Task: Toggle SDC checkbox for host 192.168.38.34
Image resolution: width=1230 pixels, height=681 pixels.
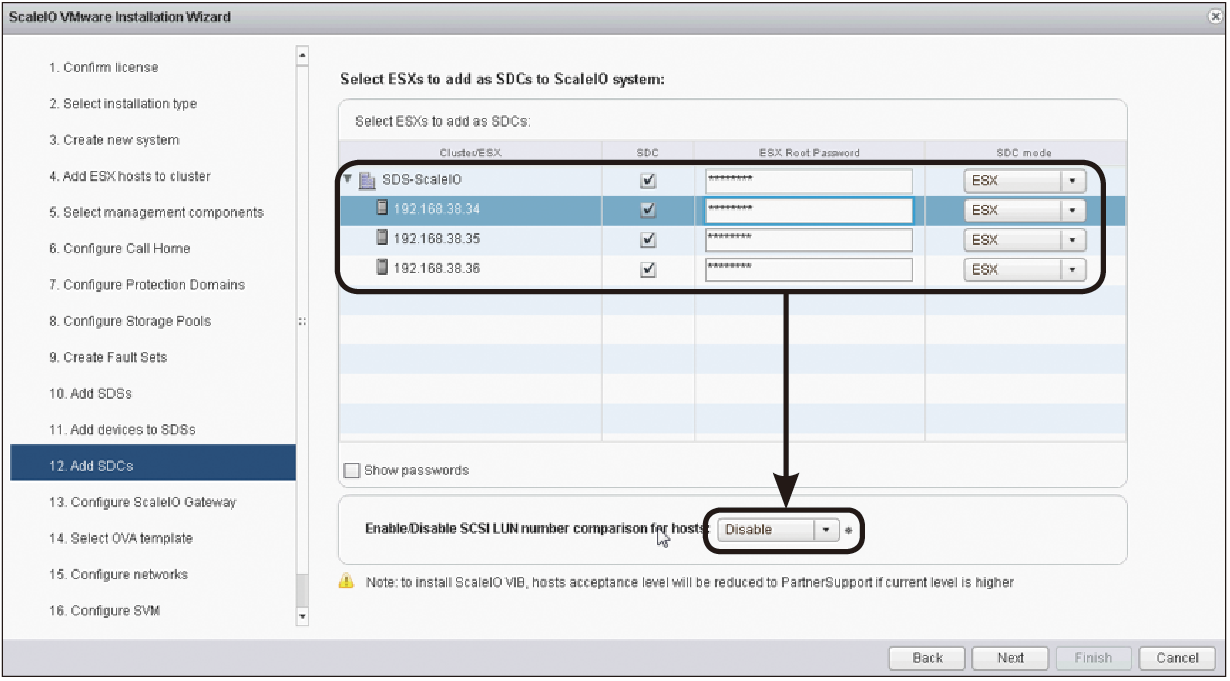Action: [x=648, y=210]
